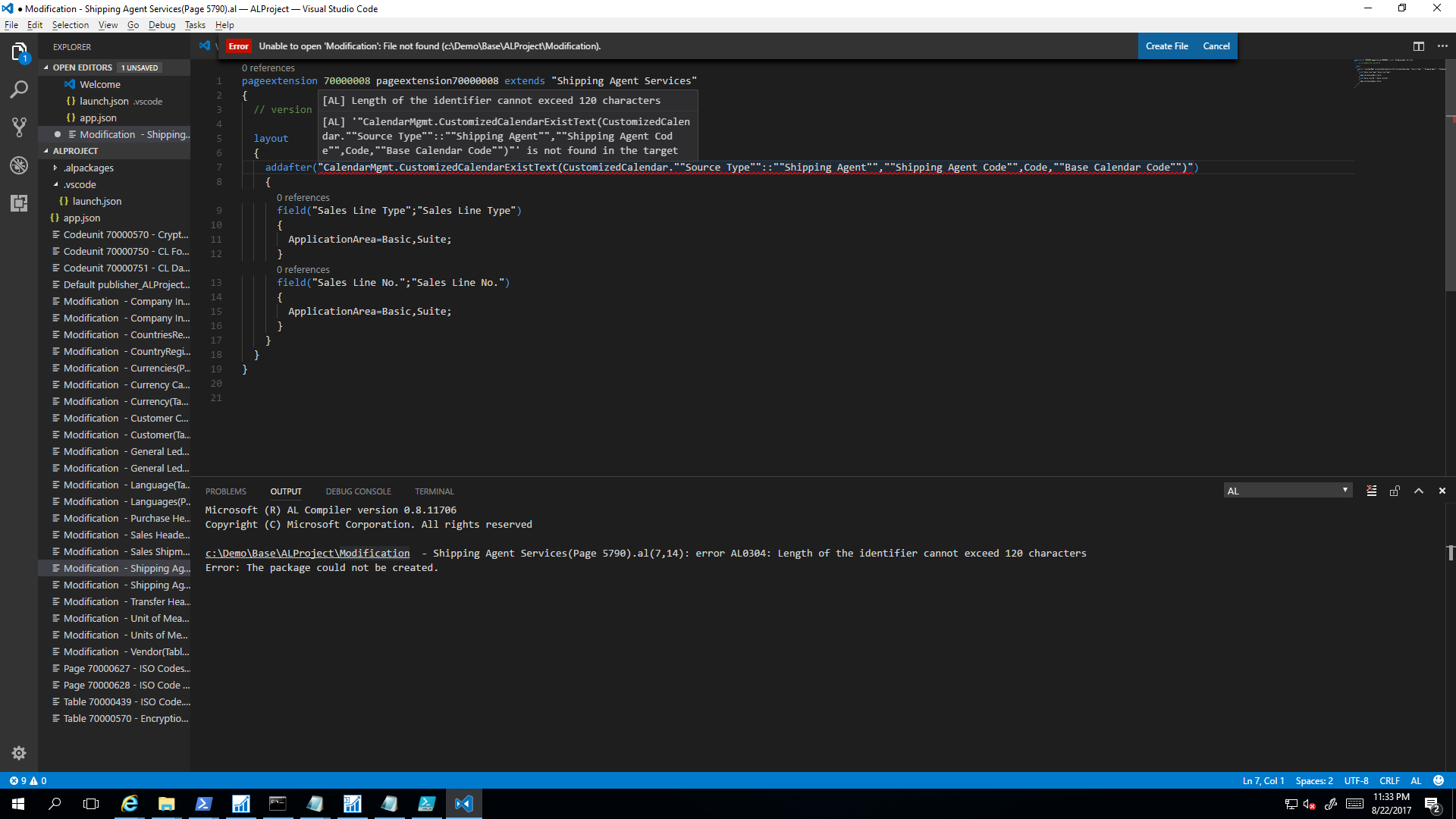1456x819 pixels.
Task: Open the Search view in the activity bar
Action: tap(19, 89)
